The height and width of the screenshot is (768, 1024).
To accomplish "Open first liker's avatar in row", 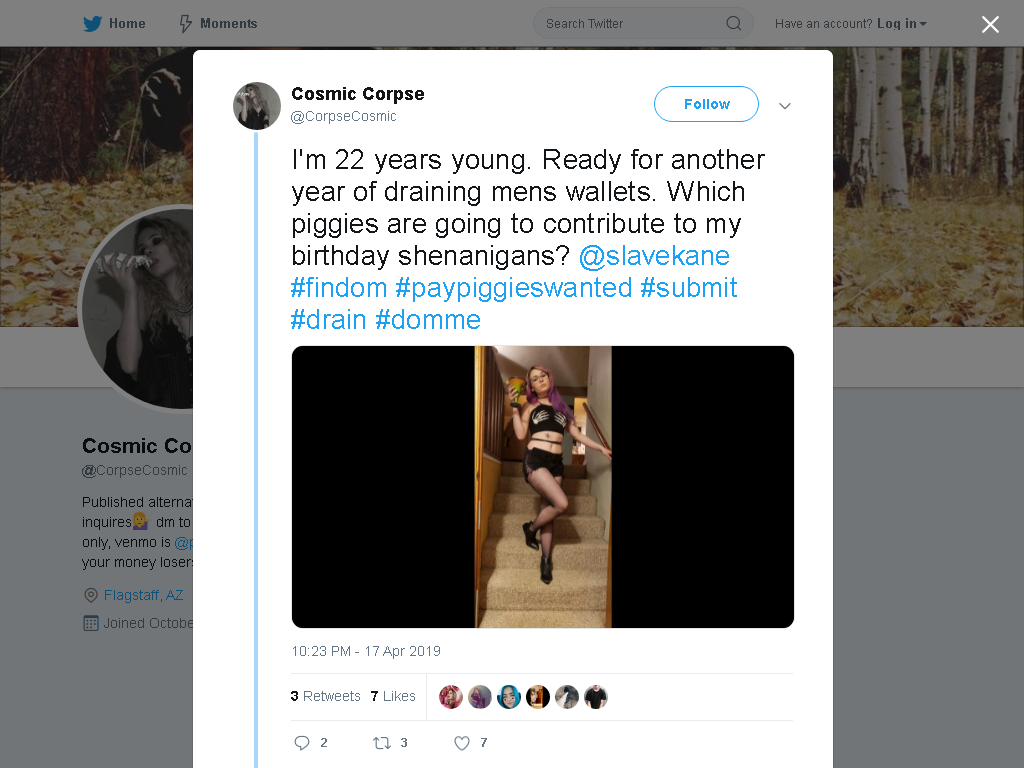I will coord(451,697).
